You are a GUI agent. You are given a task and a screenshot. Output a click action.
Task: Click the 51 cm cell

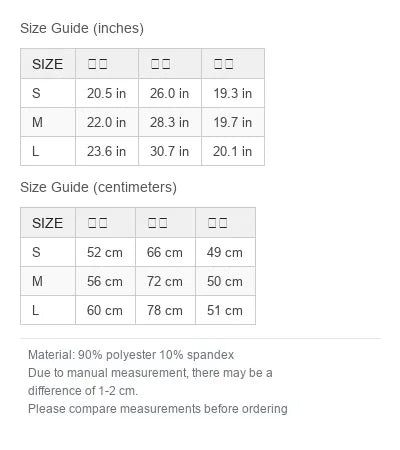click(225, 310)
